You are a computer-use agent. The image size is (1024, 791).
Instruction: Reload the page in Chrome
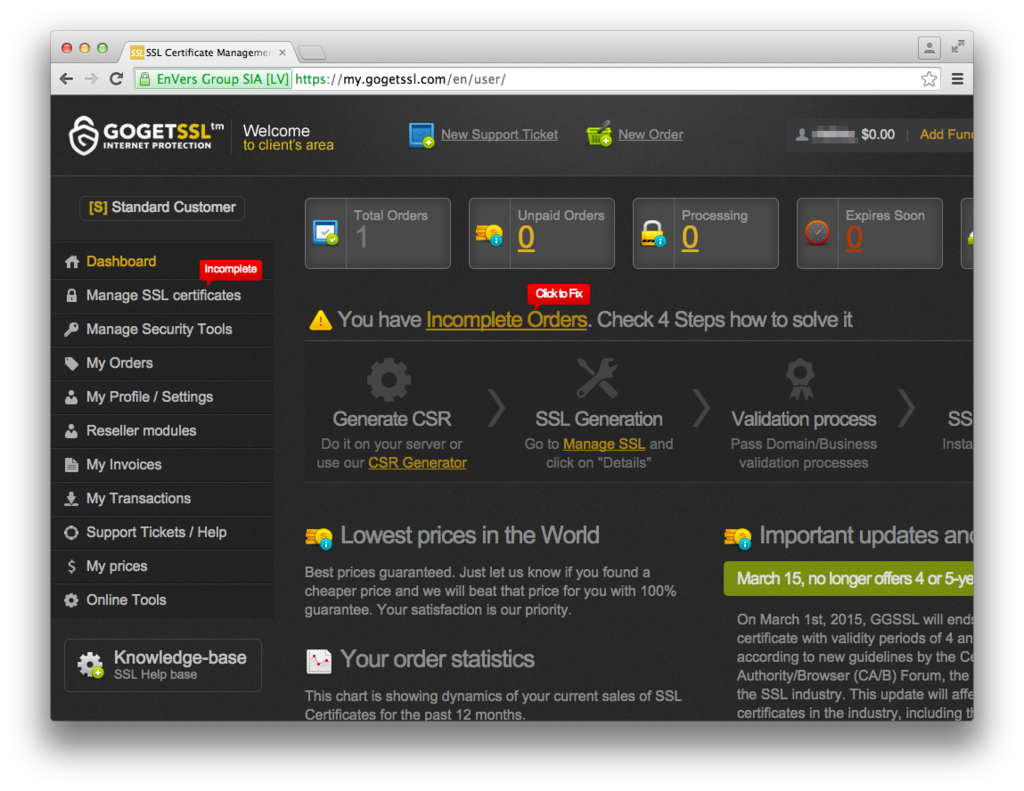116,79
